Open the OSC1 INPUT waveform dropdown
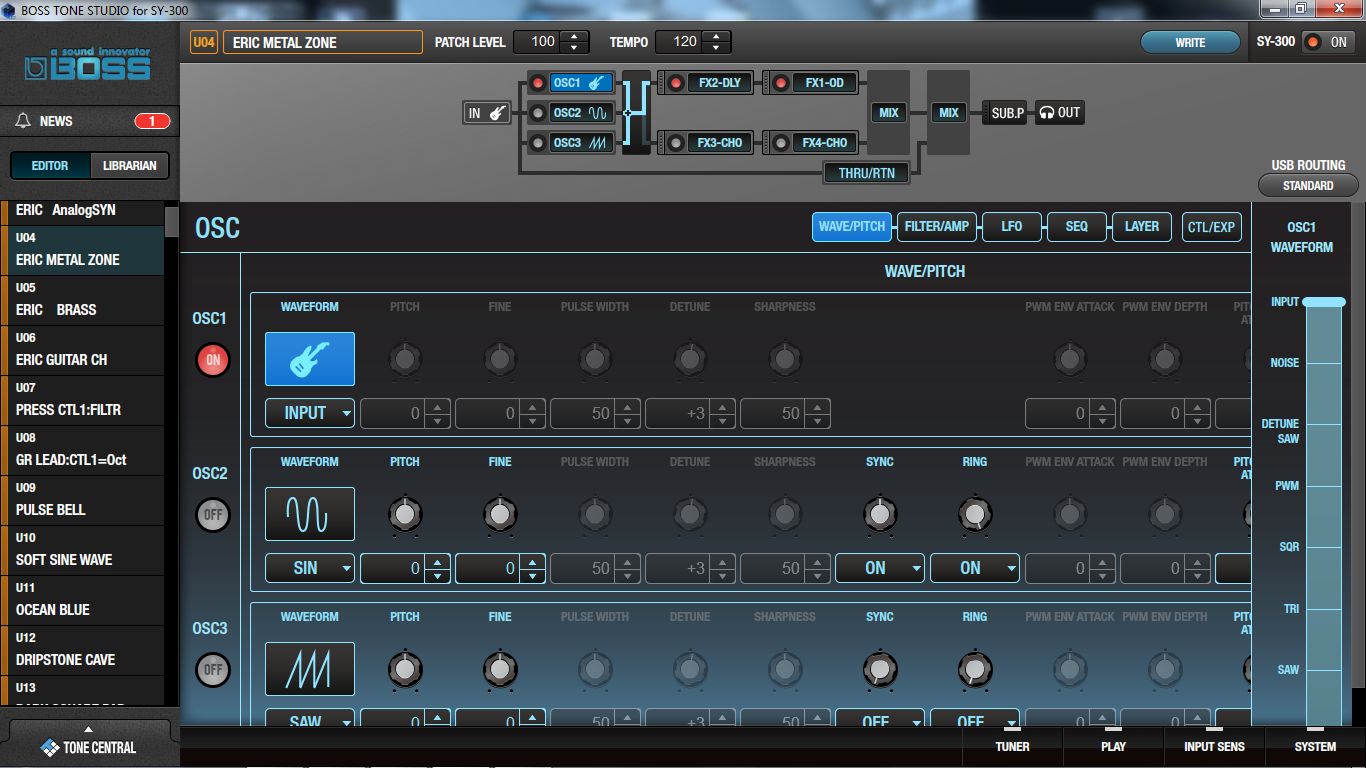 tap(310, 413)
